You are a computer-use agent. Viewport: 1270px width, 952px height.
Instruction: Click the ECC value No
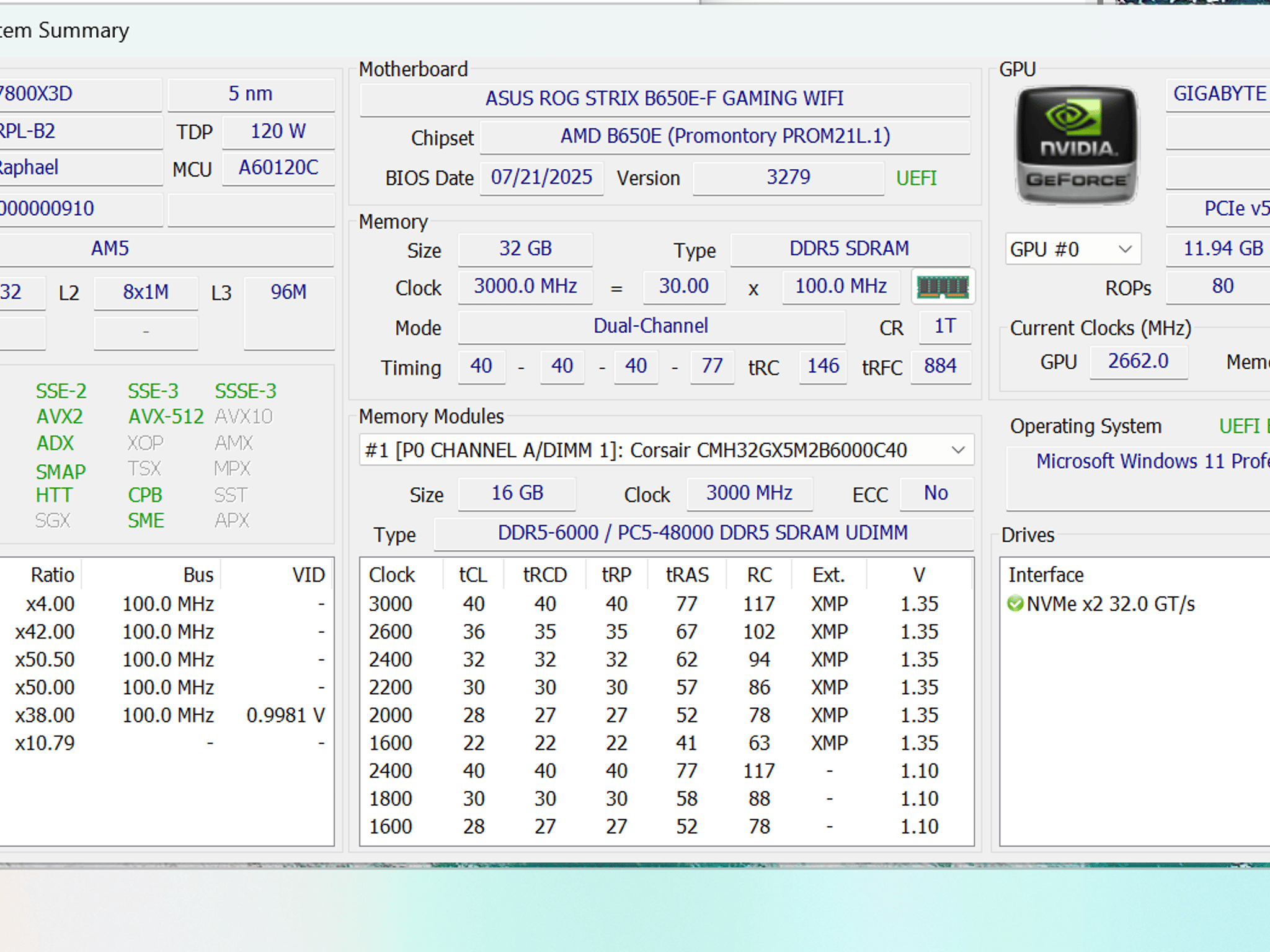936,493
